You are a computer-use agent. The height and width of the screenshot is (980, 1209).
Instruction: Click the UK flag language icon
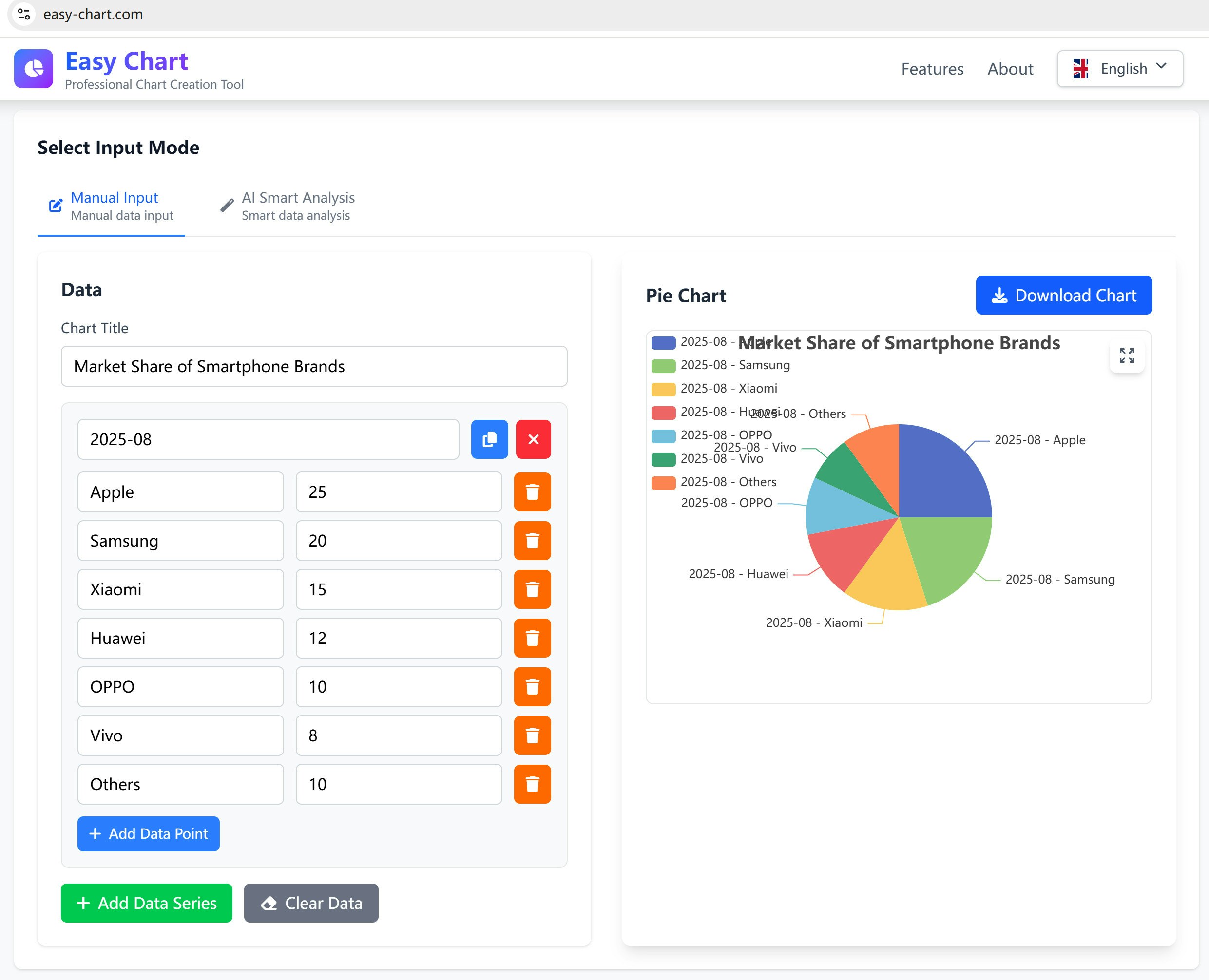click(1080, 69)
